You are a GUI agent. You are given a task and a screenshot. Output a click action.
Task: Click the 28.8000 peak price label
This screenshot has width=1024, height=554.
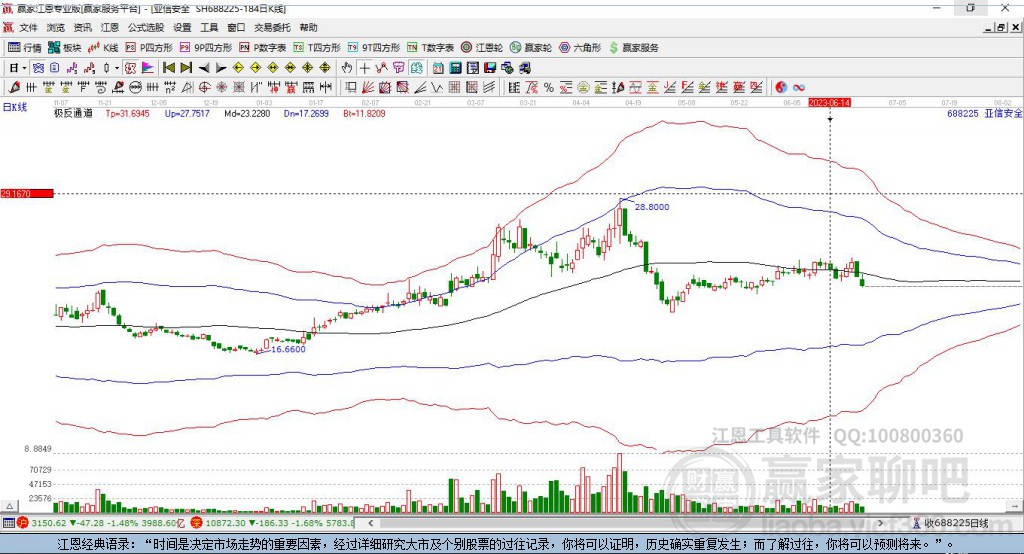click(x=652, y=207)
